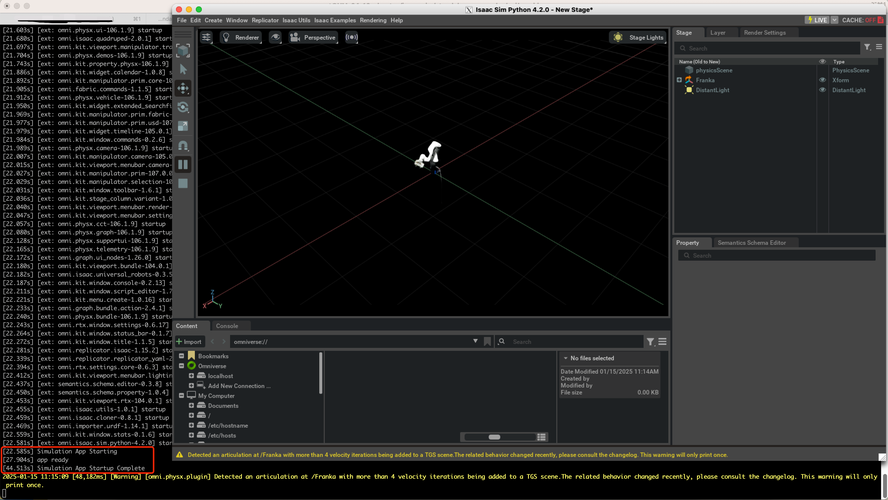Click the Import button in Content browser

(189, 341)
